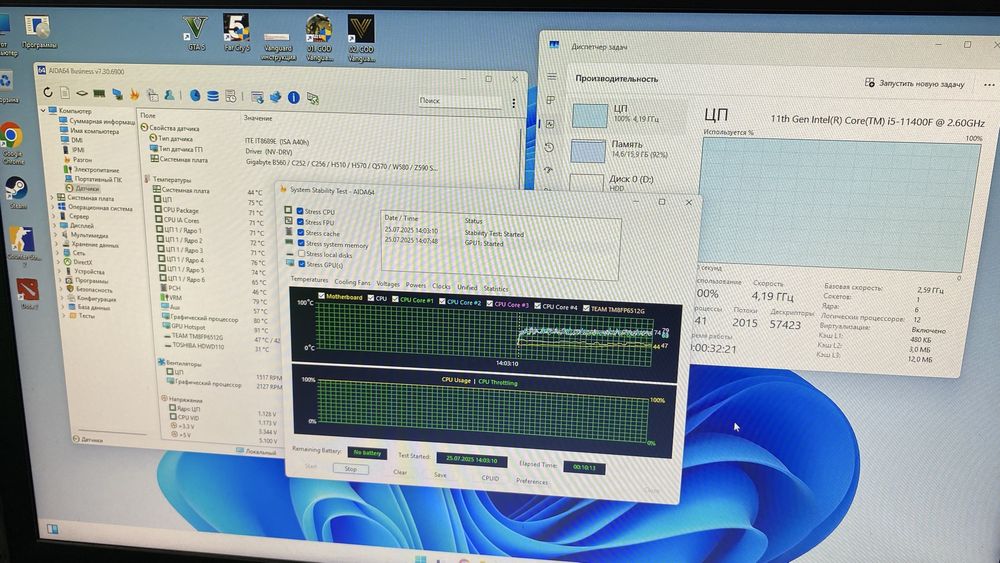Open AIDA64 three-dot menu icon
This screenshot has height=563, width=1000.
point(514,103)
